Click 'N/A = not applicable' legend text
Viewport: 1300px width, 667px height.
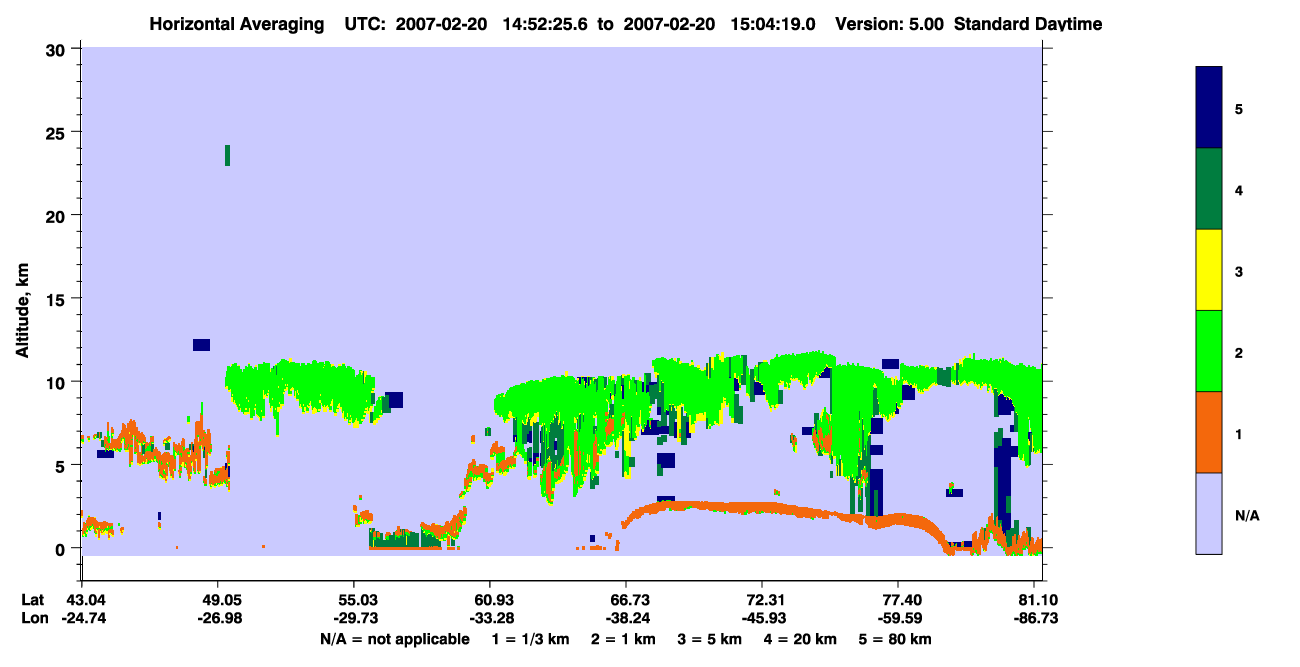[x=394, y=639]
